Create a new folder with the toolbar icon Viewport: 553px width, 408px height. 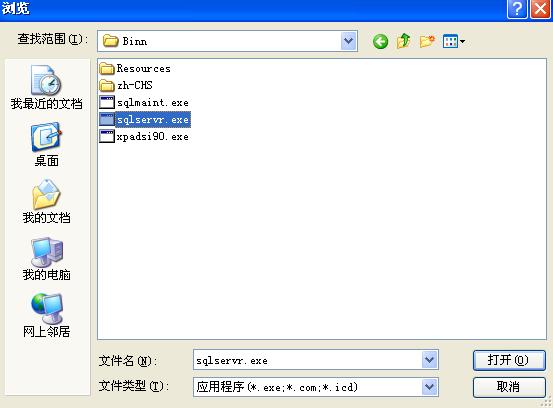pyautogui.click(x=427, y=42)
